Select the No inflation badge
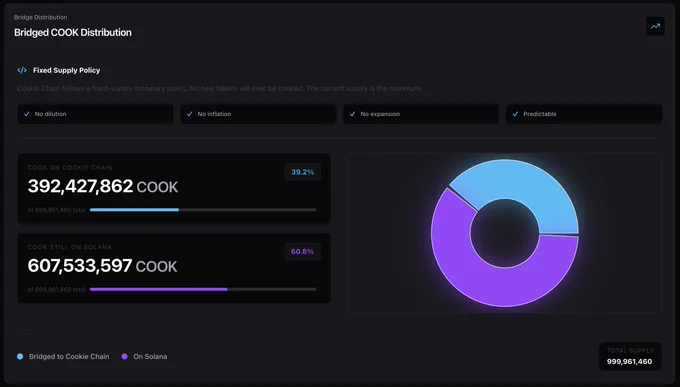Image resolution: width=680 pixels, height=387 pixels. tap(258, 114)
